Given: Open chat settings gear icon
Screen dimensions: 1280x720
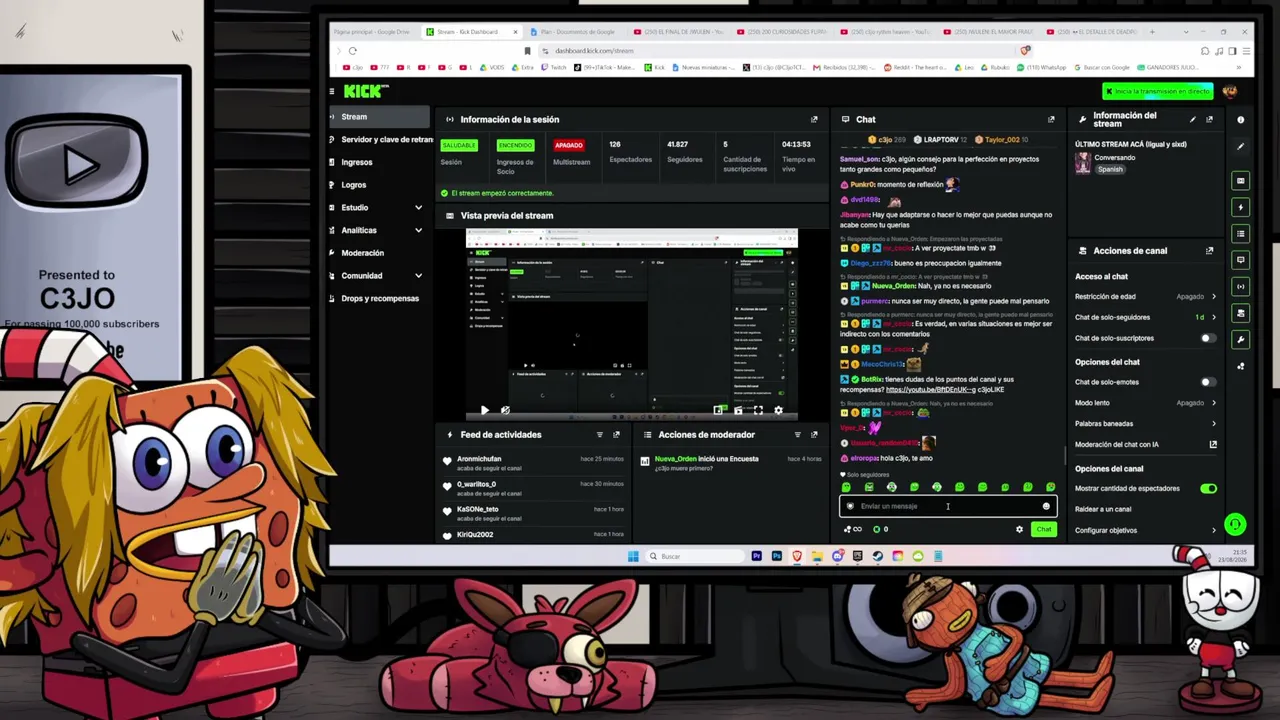Looking at the screenshot, I should pyautogui.click(x=1019, y=530).
